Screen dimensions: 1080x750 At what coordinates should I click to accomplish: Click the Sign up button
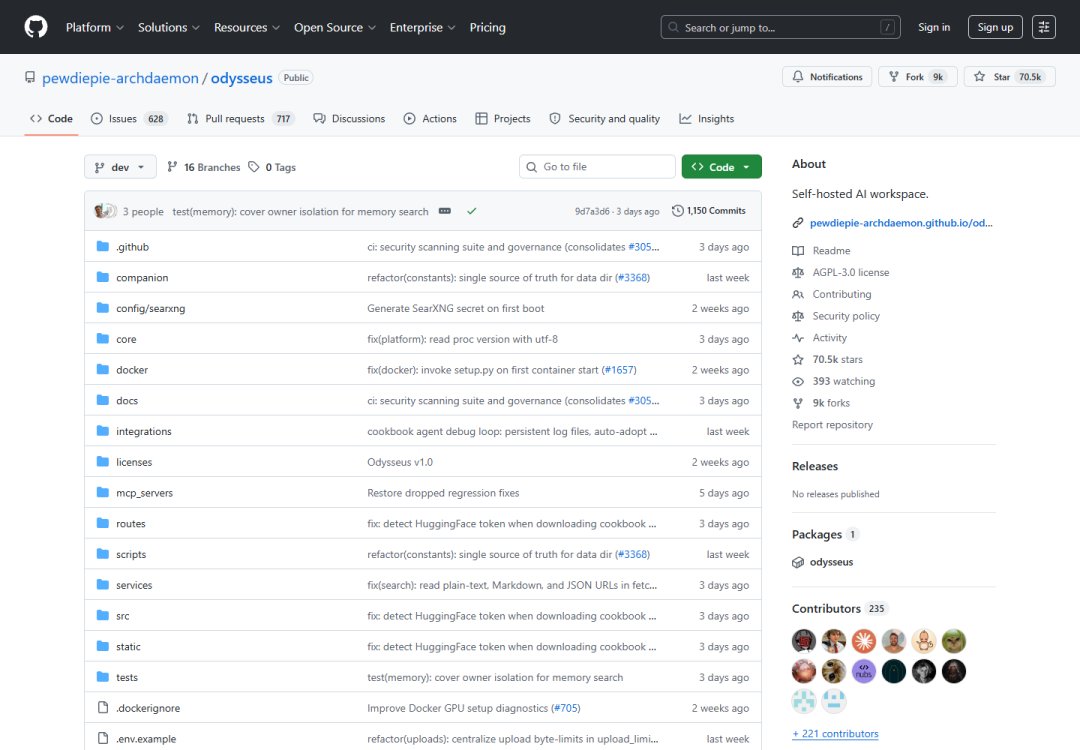995,27
